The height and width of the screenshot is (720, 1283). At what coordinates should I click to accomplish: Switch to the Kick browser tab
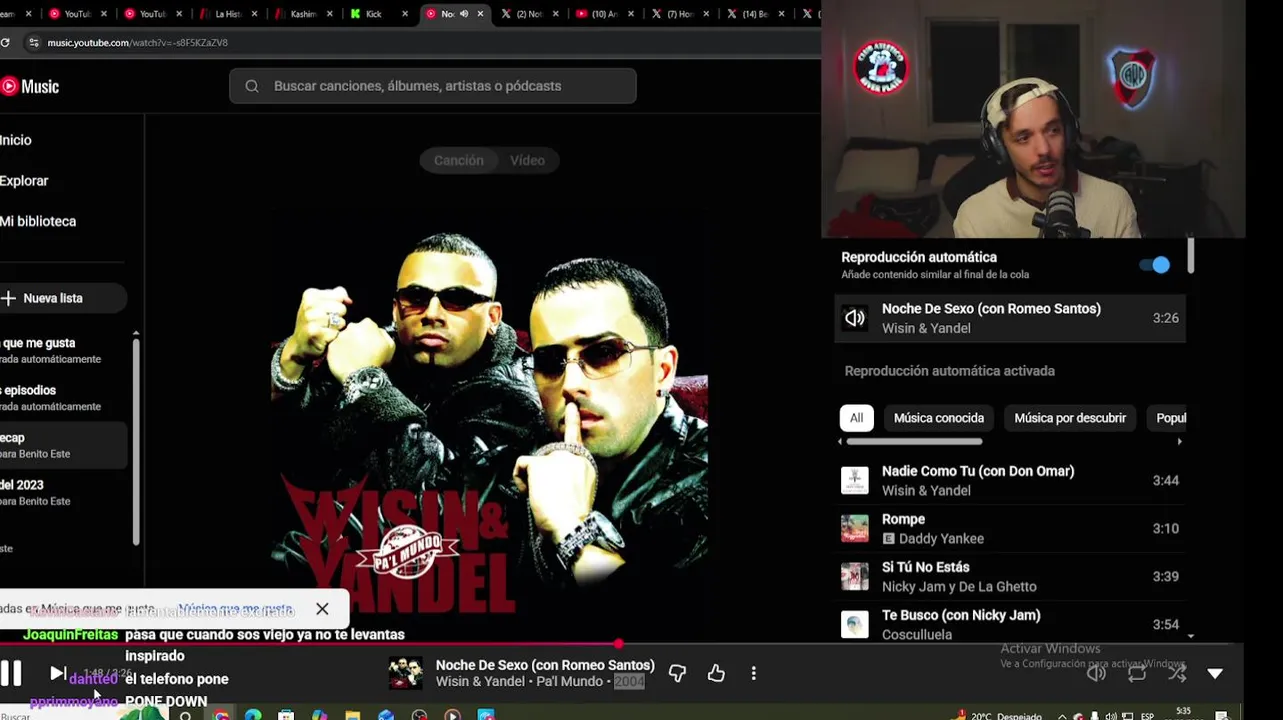click(x=379, y=14)
